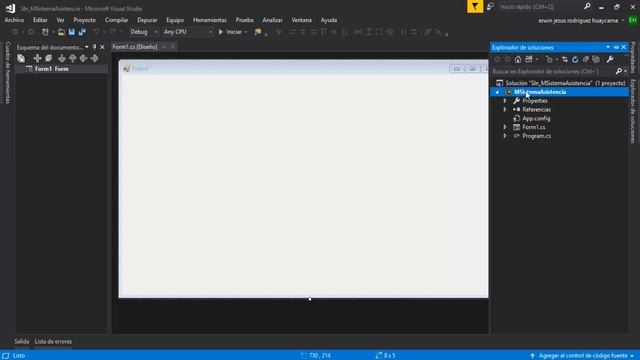
Task: Expand the Referencias node
Action: (505, 110)
